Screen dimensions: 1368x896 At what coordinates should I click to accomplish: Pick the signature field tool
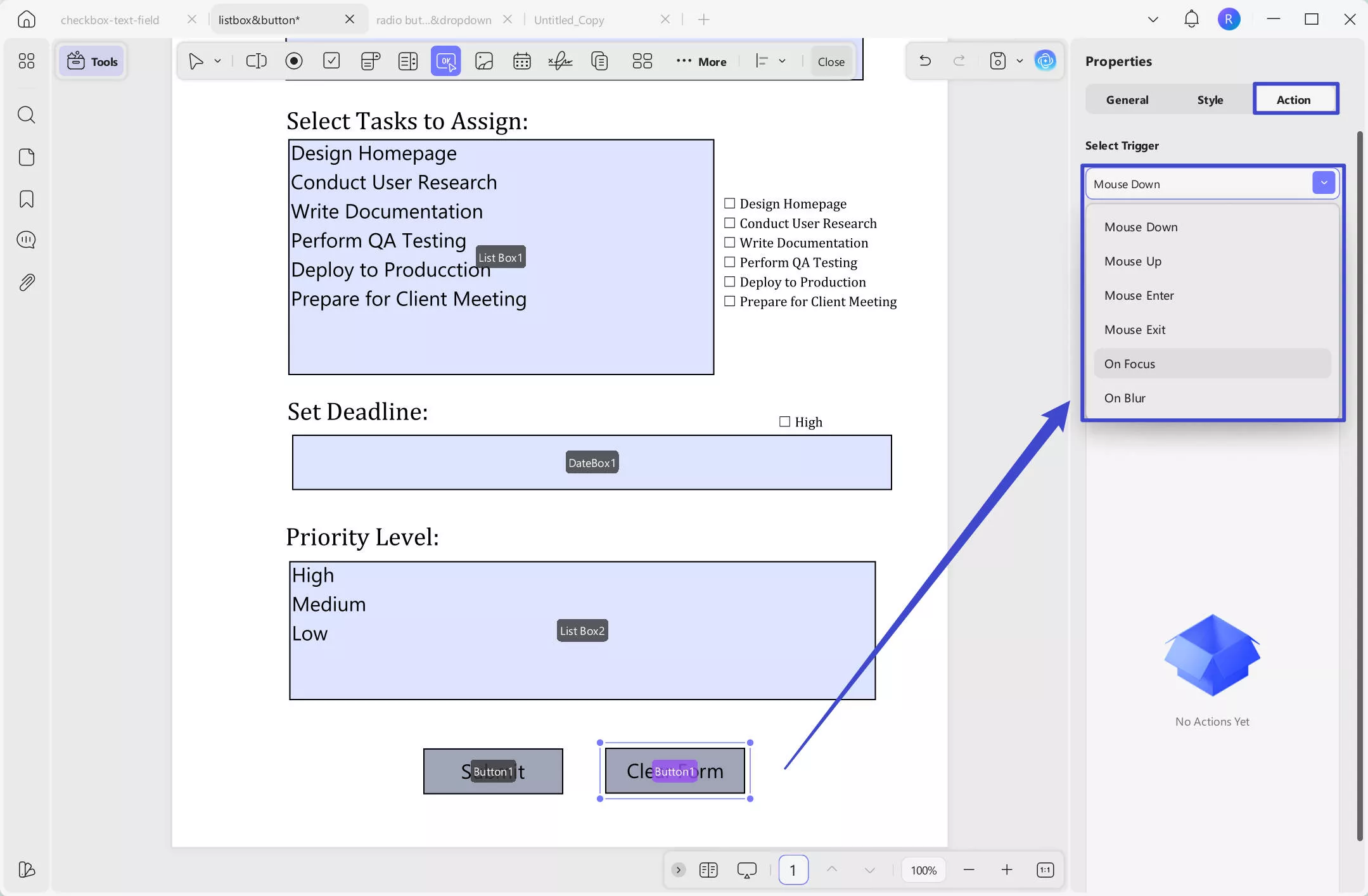560,61
